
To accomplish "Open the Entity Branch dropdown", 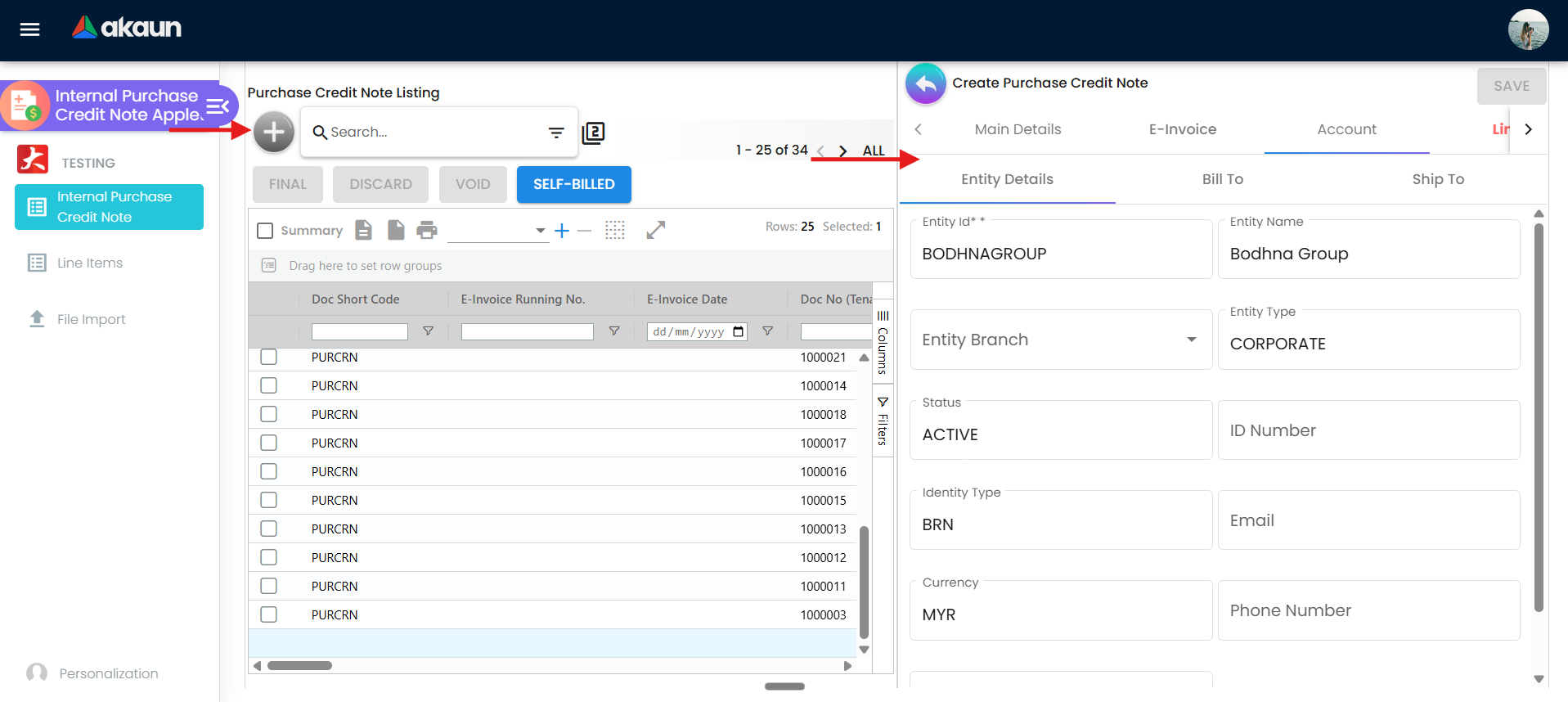I will point(1061,340).
